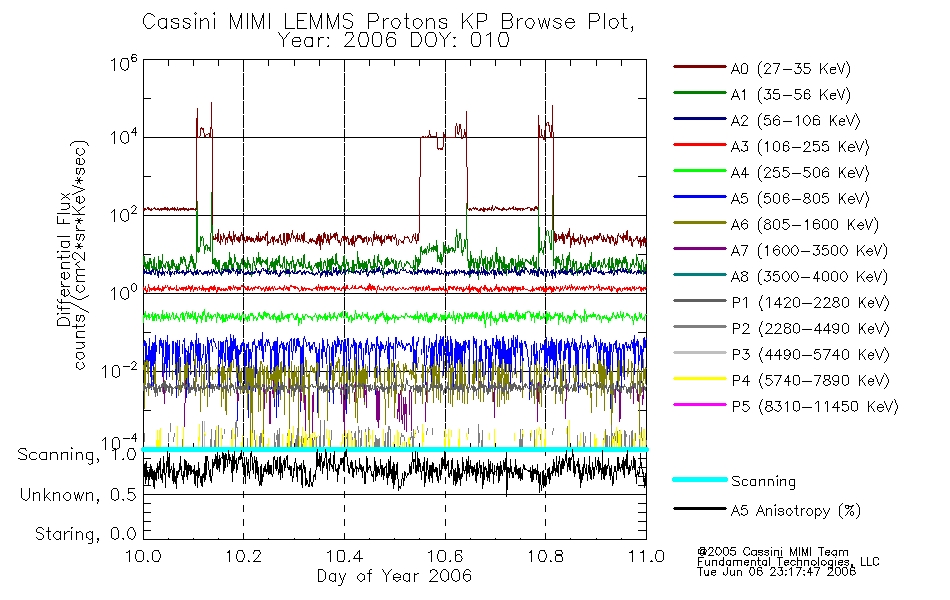Click the P2 (2280-4490 KeV) legend label
This screenshot has height=600, width=950.
click(x=810, y=329)
